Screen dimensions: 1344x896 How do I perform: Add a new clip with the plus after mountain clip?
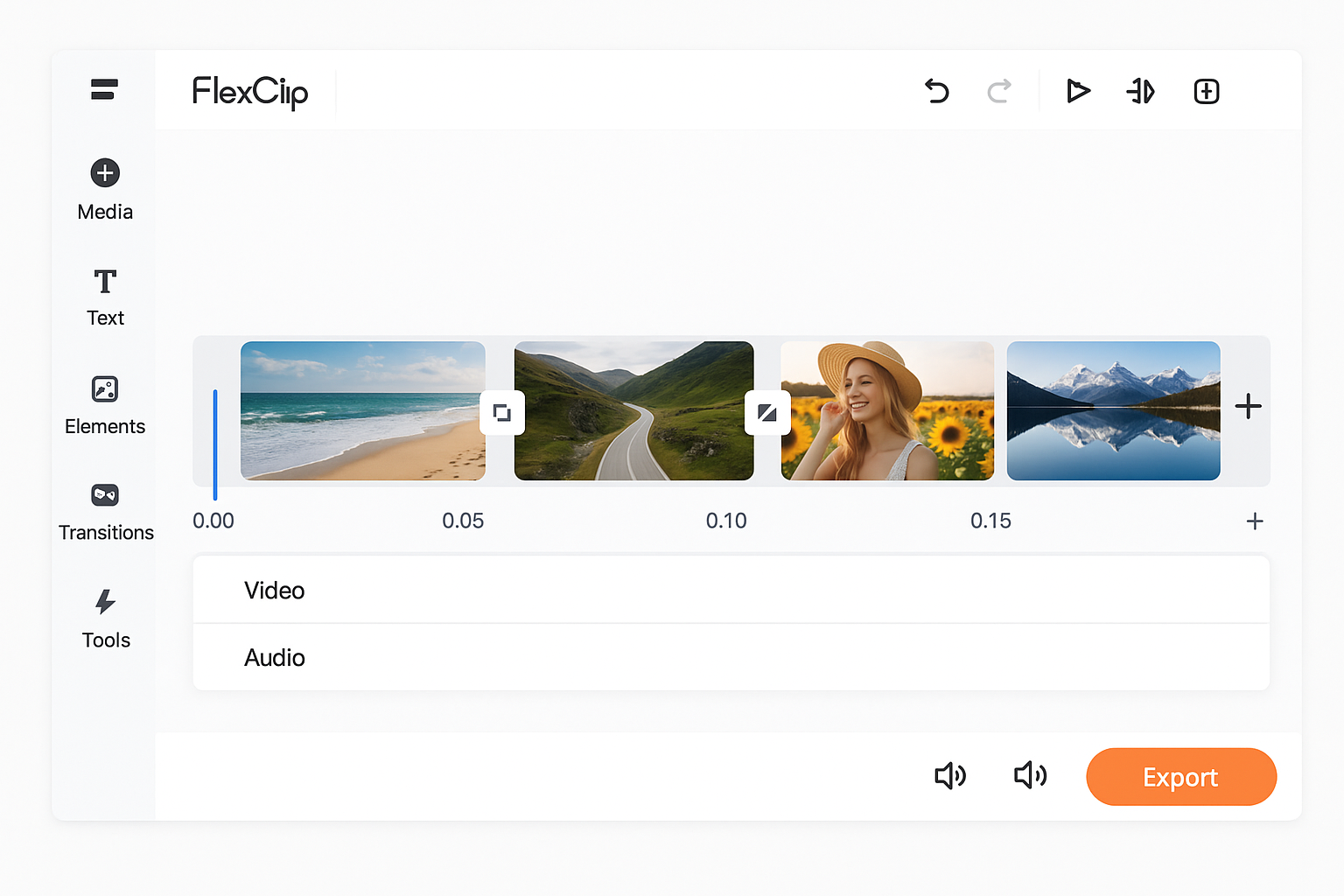(x=1249, y=405)
